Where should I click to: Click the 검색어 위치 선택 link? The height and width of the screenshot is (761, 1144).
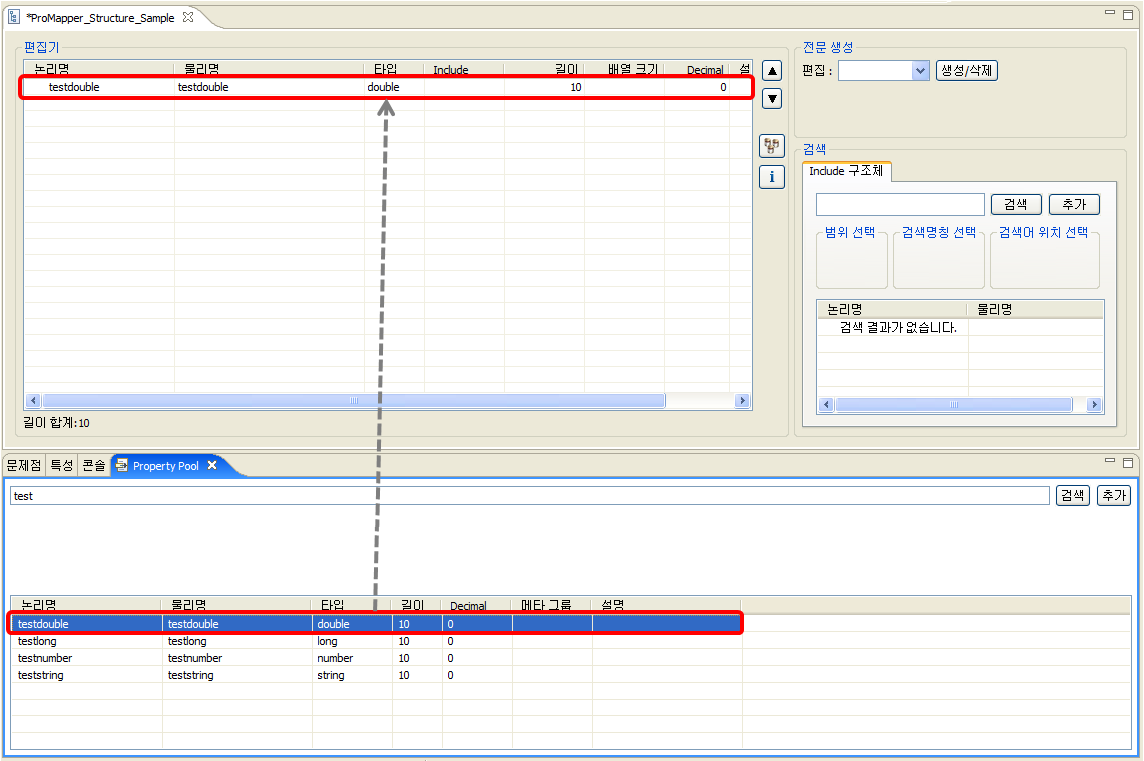(1044, 231)
